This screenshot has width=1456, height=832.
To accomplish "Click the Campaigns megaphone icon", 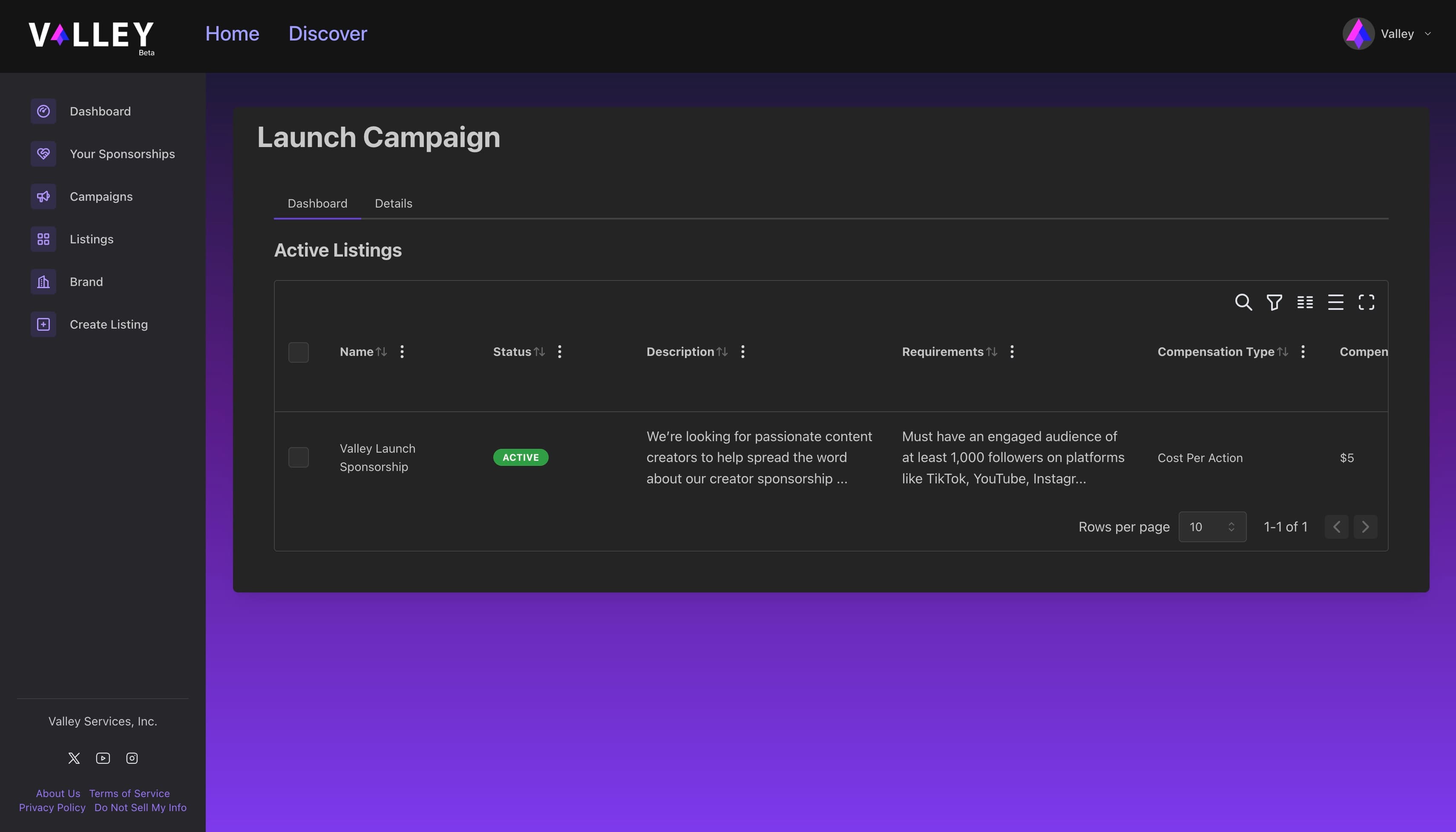I will pyautogui.click(x=43, y=196).
